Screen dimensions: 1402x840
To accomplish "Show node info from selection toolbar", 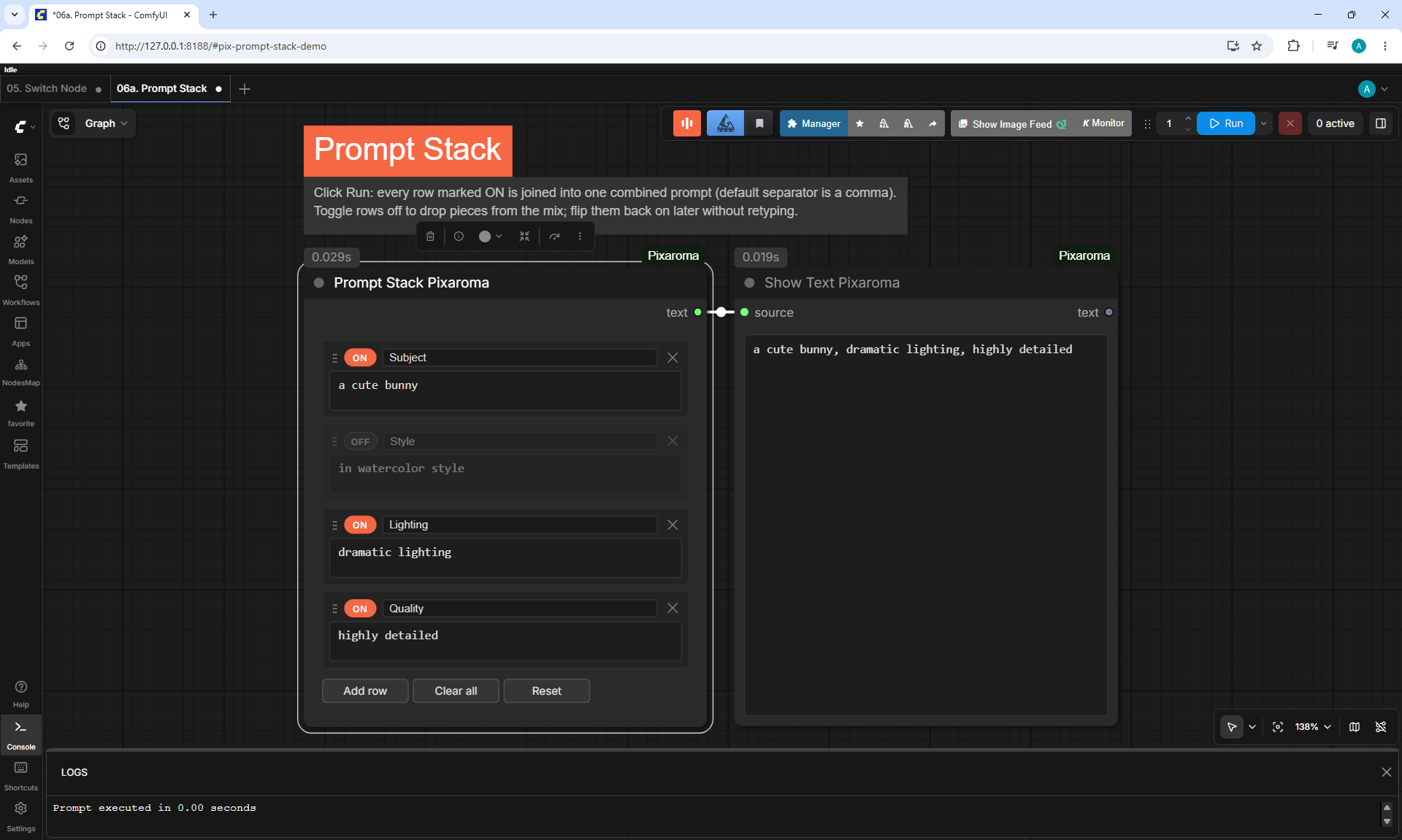I will pyautogui.click(x=459, y=236).
